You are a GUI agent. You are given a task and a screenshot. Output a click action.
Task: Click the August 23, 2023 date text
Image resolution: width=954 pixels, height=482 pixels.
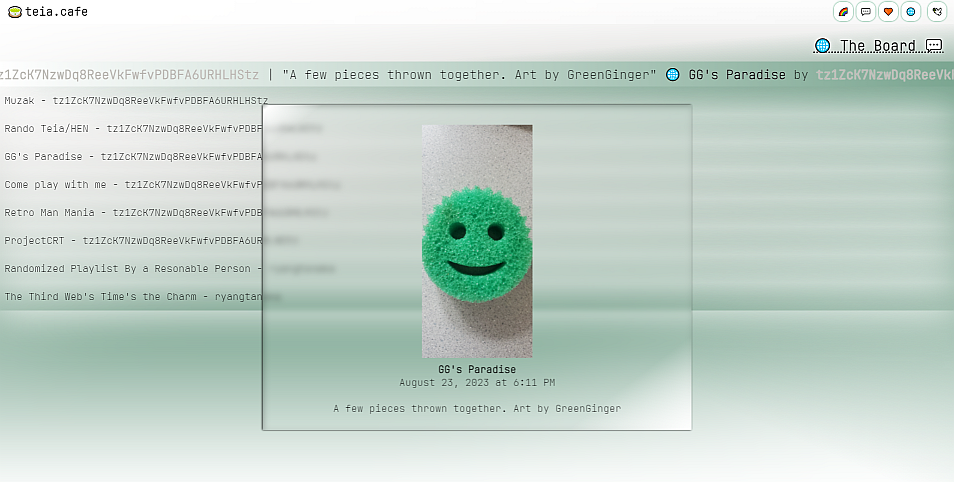click(477, 383)
